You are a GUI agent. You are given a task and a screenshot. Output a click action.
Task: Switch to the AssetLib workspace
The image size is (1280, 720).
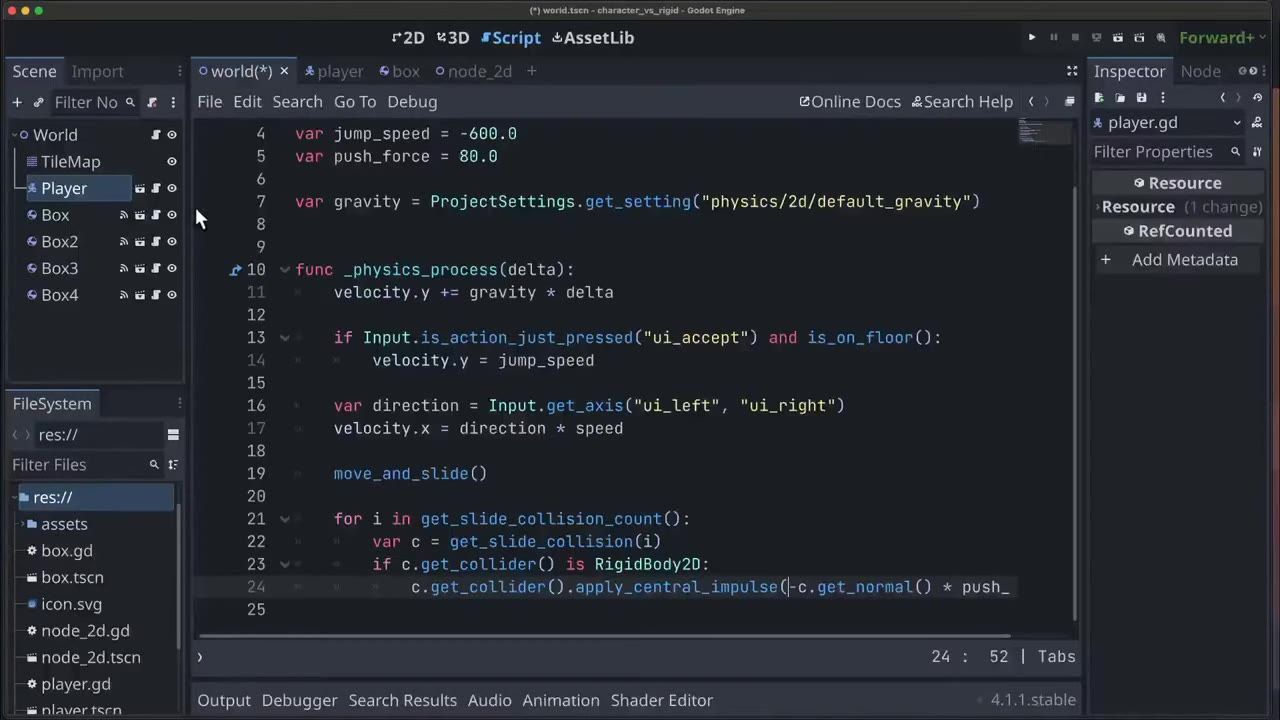click(x=593, y=38)
